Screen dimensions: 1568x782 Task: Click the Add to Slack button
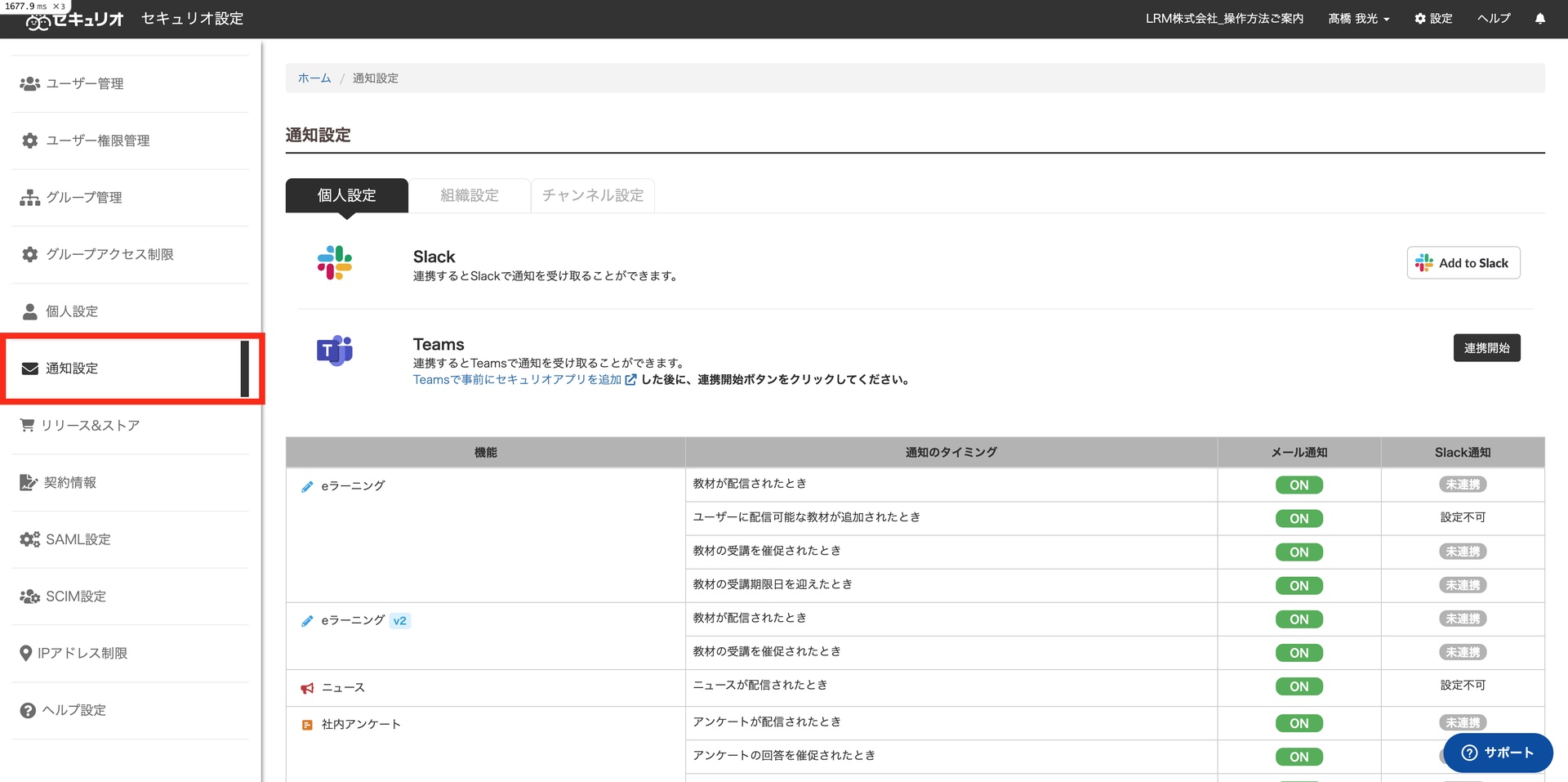pyautogui.click(x=1463, y=262)
